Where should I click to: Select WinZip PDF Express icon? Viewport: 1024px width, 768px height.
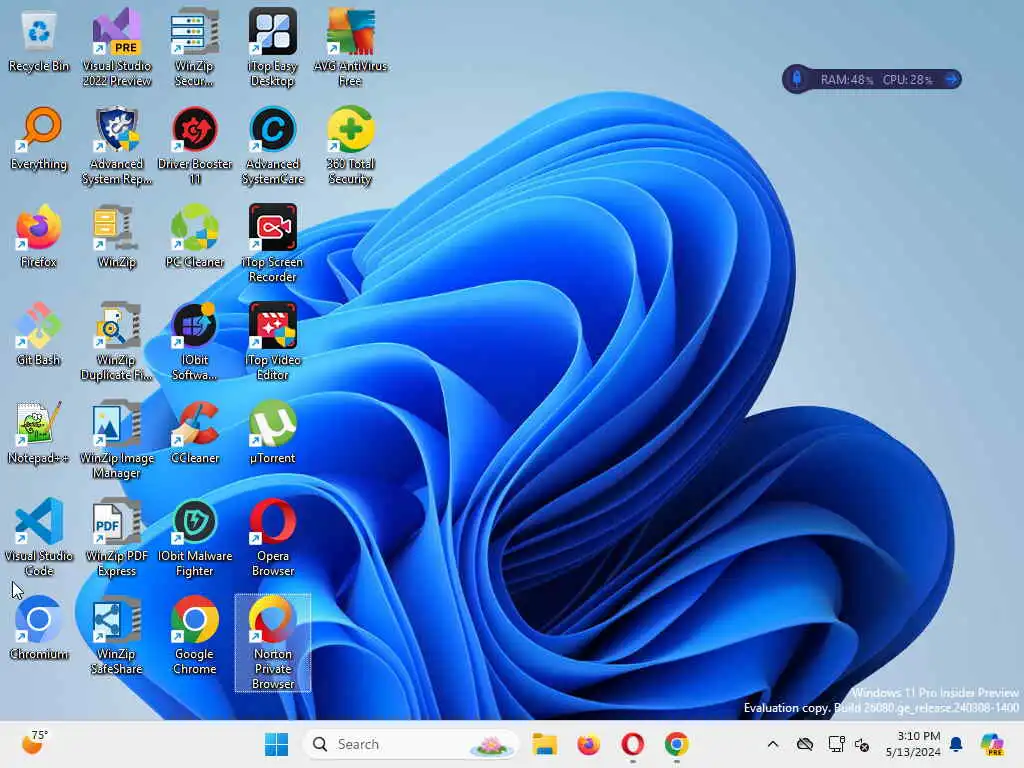(x=117, y=537)
